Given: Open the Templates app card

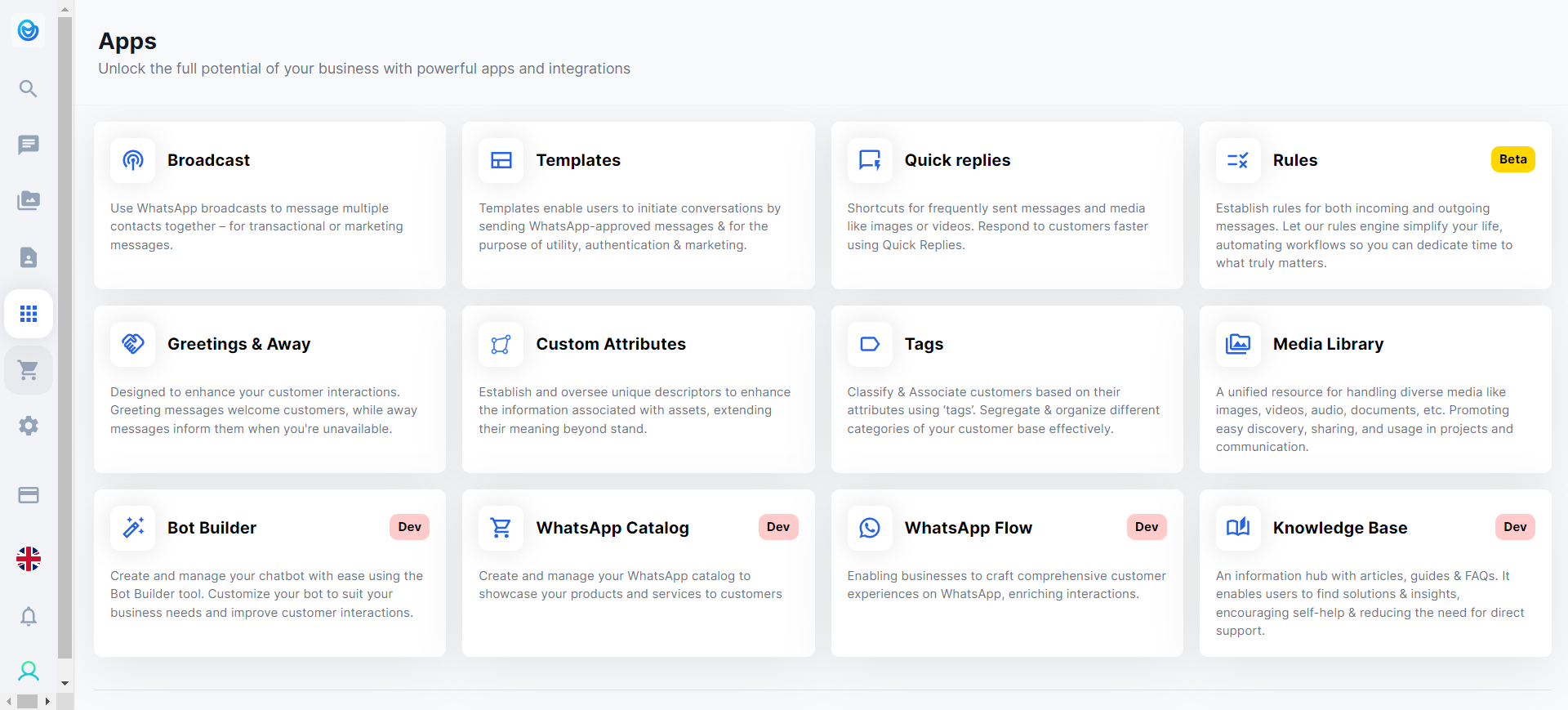Looking at the screenshot, I should tap(638, 204).
